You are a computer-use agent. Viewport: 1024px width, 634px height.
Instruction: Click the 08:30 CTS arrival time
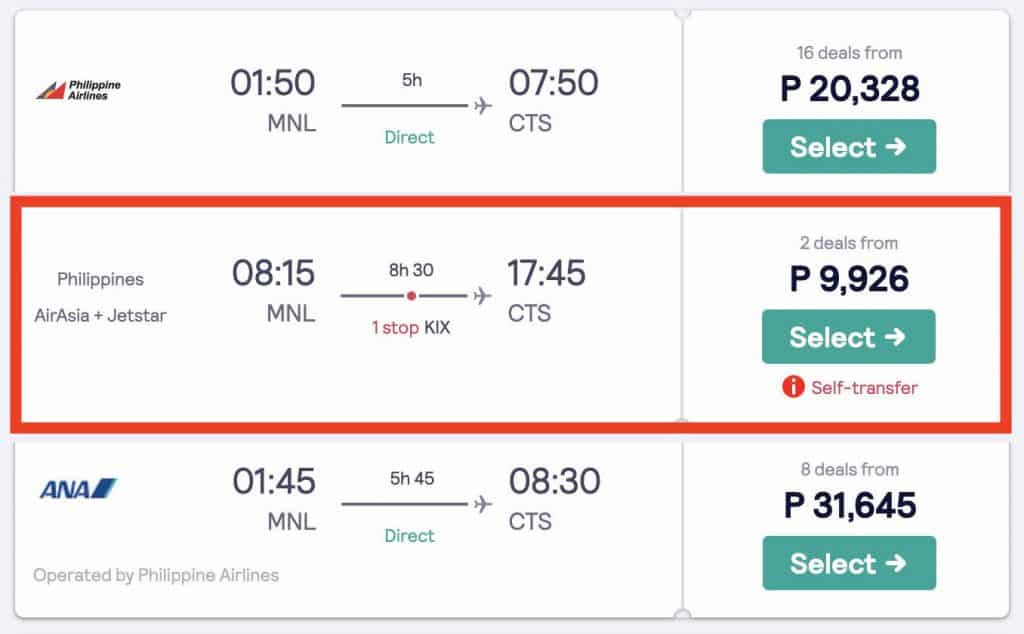tap(554, 481)
